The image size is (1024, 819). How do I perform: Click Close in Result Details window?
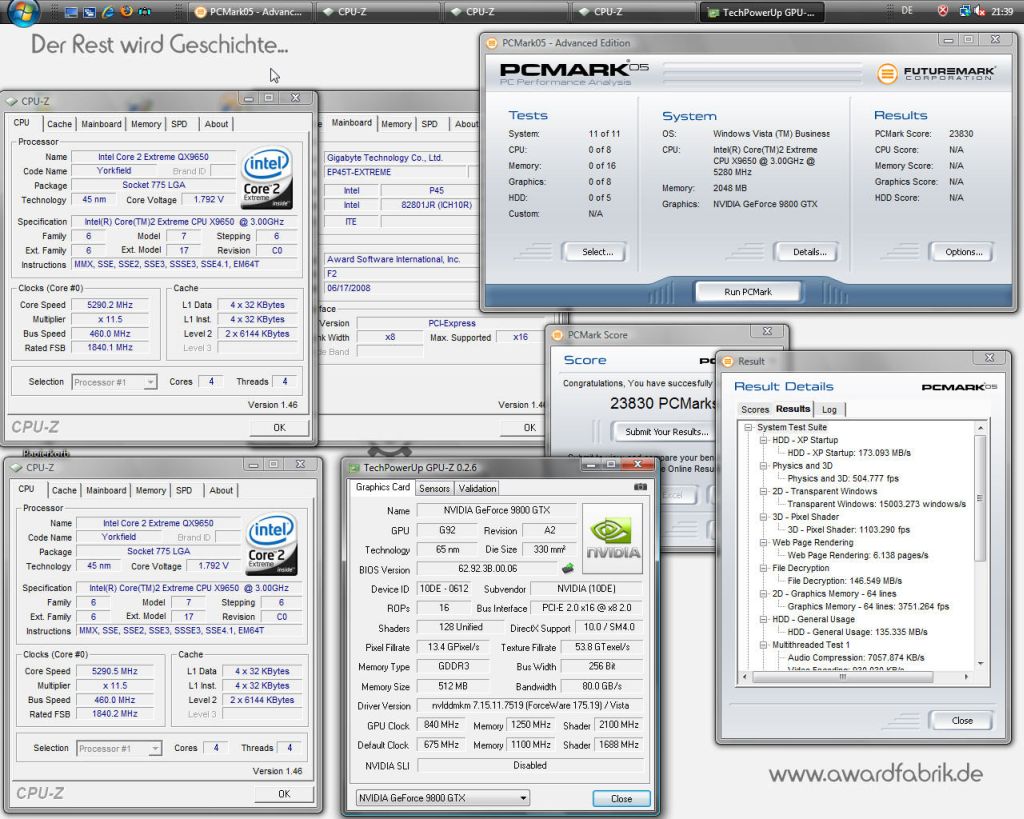tap(962, 720)
